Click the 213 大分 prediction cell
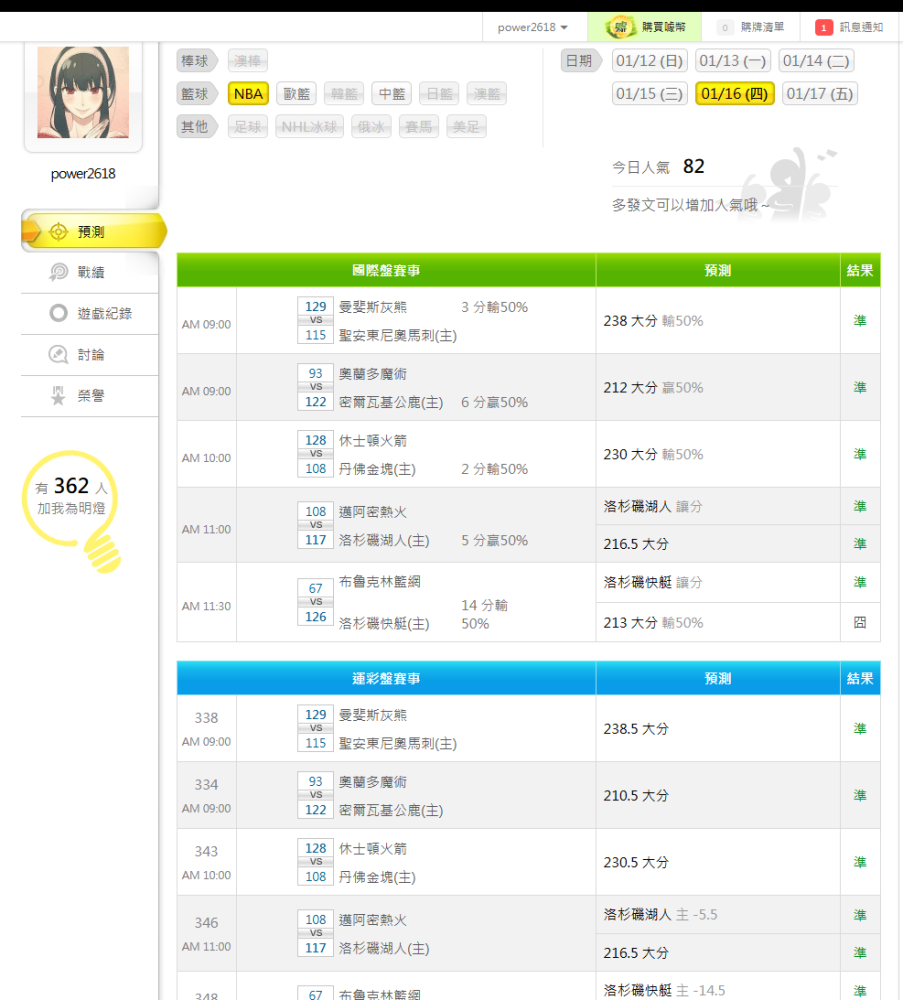This screenshot has height=1000, width=903. click(718, 622)
